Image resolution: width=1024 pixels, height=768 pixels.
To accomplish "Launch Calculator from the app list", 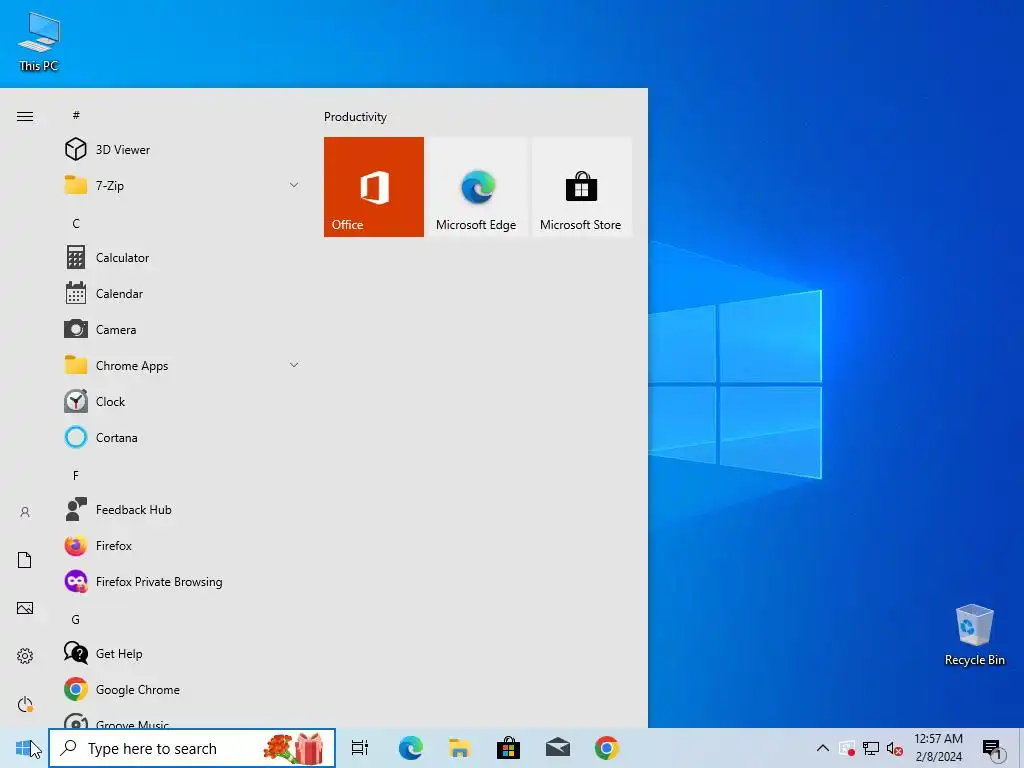I will click(182, 257).
